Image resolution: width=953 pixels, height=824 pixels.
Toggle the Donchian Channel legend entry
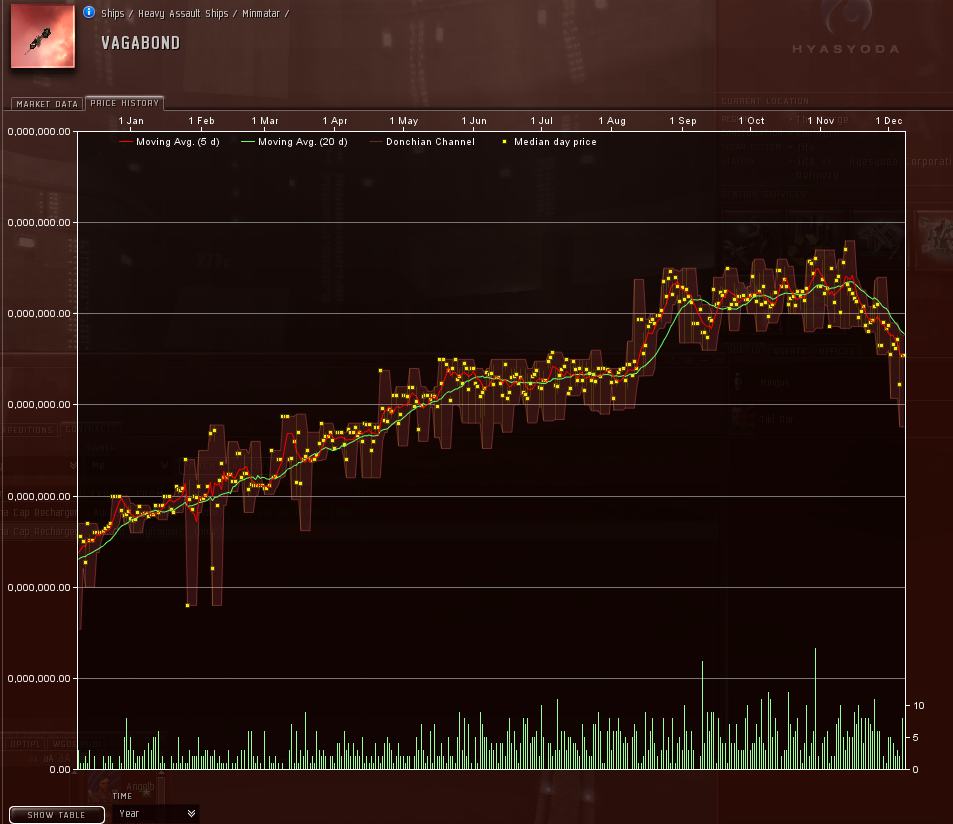pos(422,142)
